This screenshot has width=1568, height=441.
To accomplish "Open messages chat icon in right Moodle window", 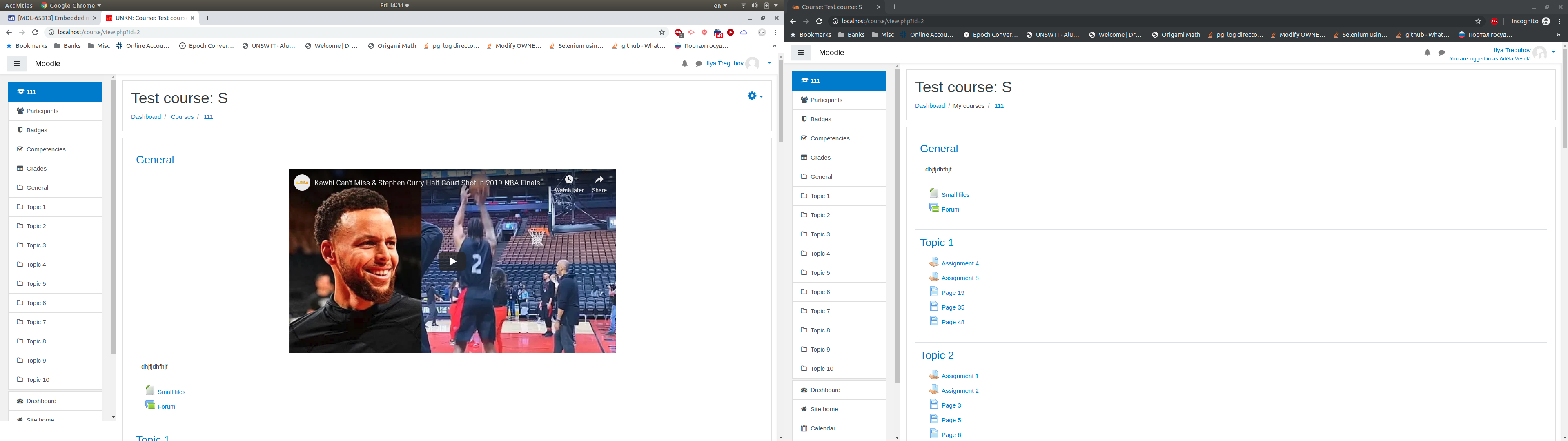I will 1441,53.
